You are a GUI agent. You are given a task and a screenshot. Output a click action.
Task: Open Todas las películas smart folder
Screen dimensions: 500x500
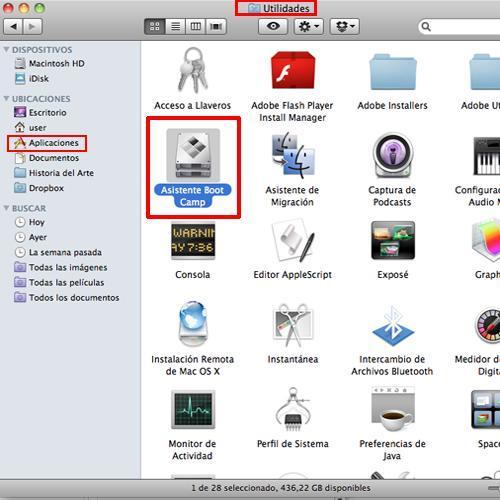[59, 282]
